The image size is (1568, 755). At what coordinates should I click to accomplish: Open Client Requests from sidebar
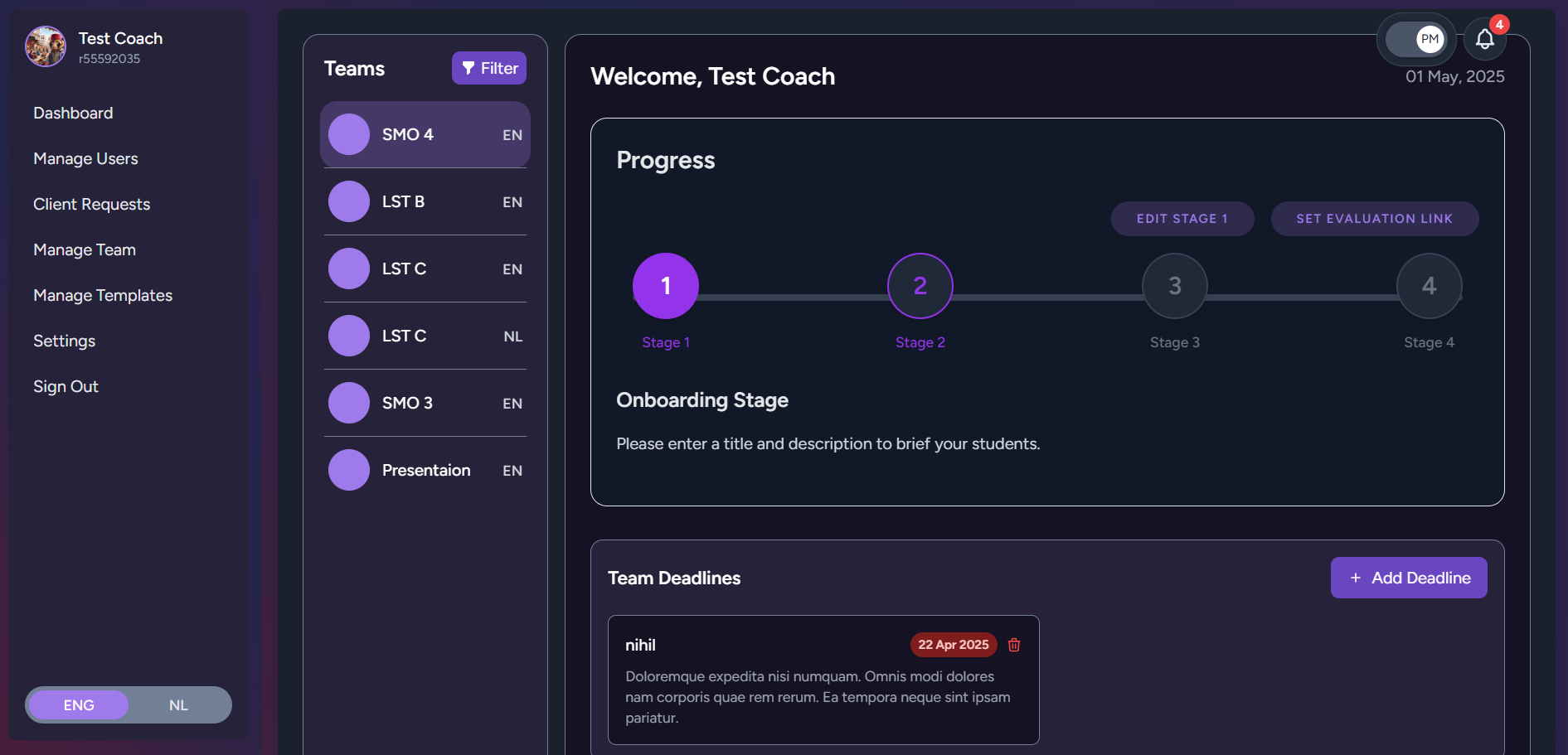coord(91,204)
